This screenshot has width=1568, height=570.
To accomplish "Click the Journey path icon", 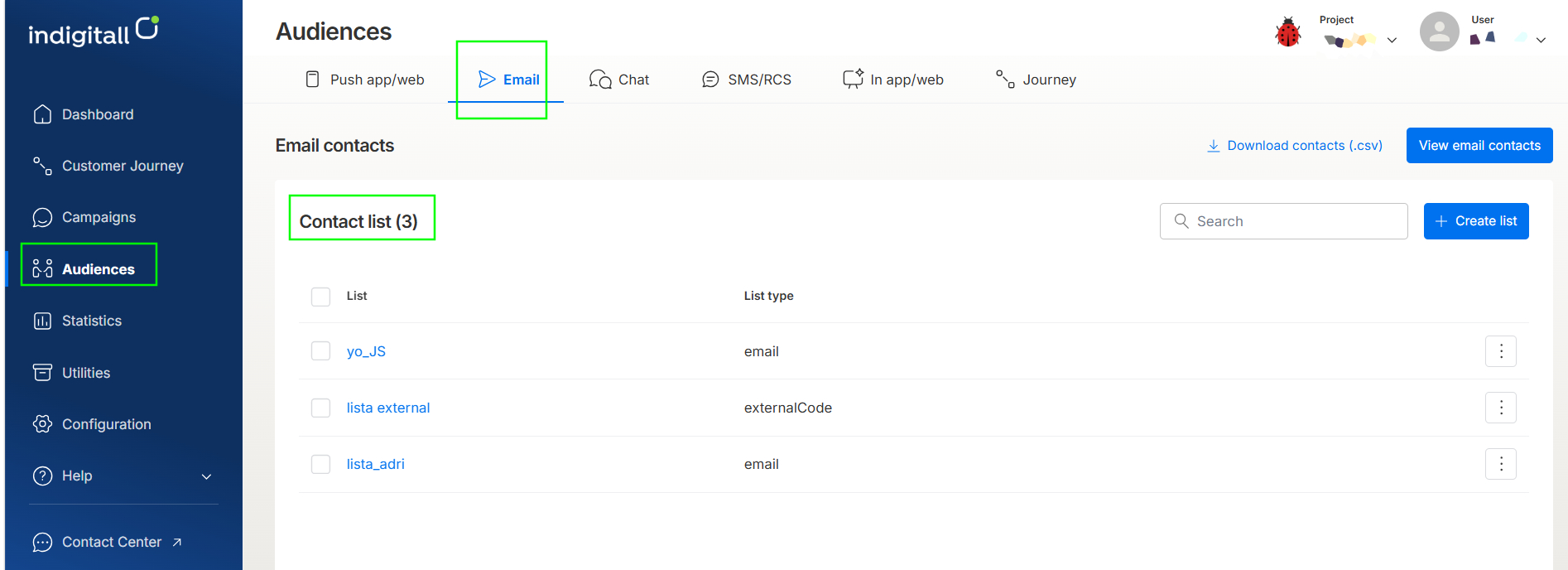I will point(1005,79).
